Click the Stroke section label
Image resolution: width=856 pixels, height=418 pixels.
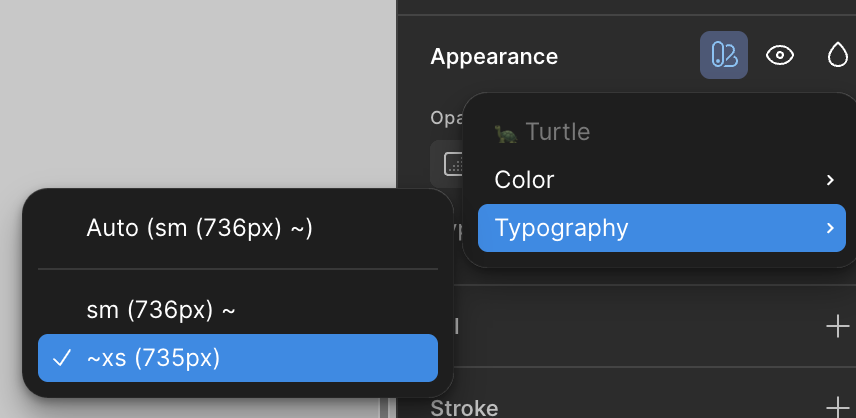pyautogui.click(x=464, y=407)
